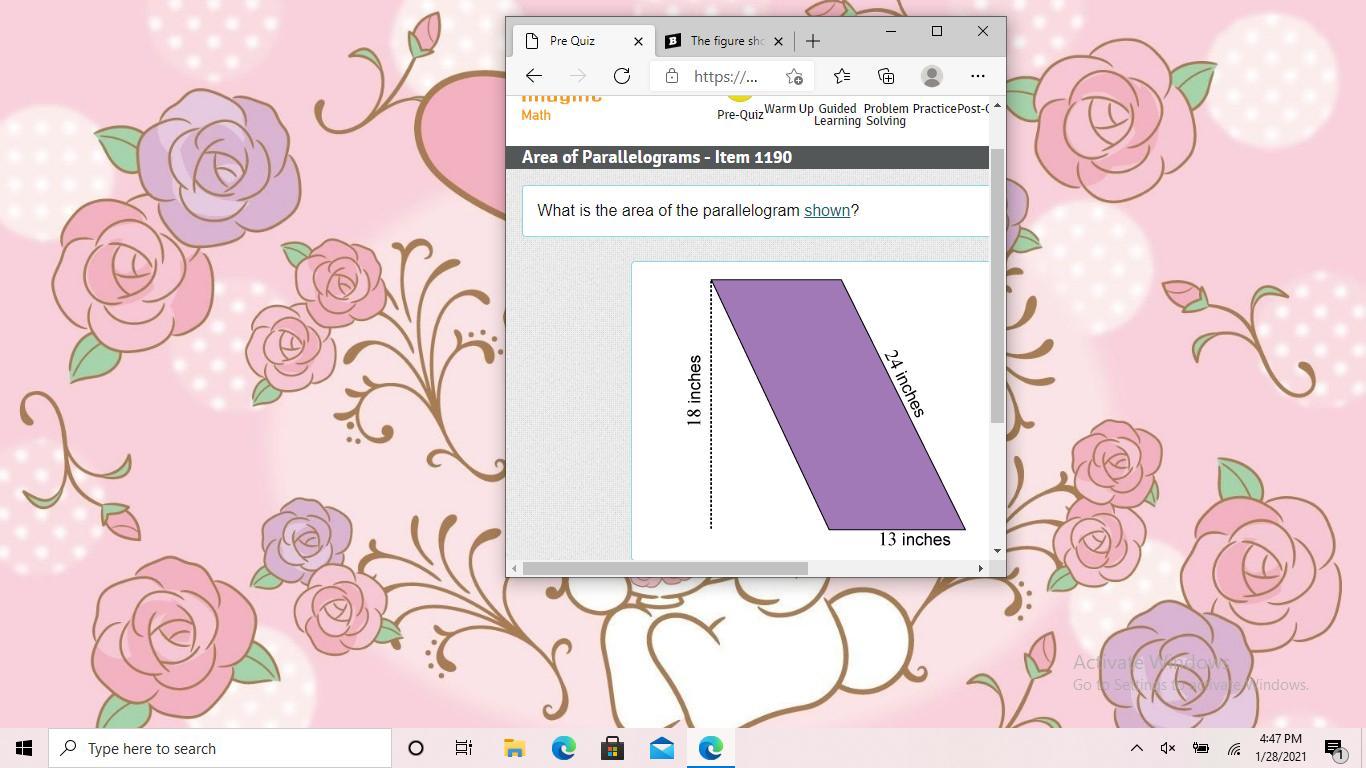Viewport: 1366px width, 768px height.
Task: Switch to the active Edge window icon
Action: pyautogui.click(x=711, y=748)
